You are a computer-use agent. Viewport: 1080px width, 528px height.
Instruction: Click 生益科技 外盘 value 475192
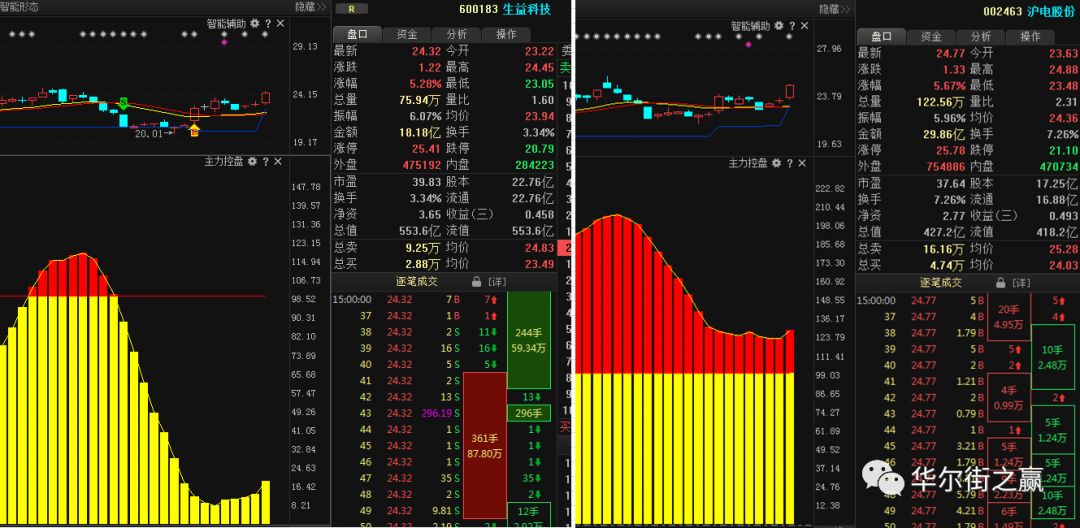pos(423,166)
